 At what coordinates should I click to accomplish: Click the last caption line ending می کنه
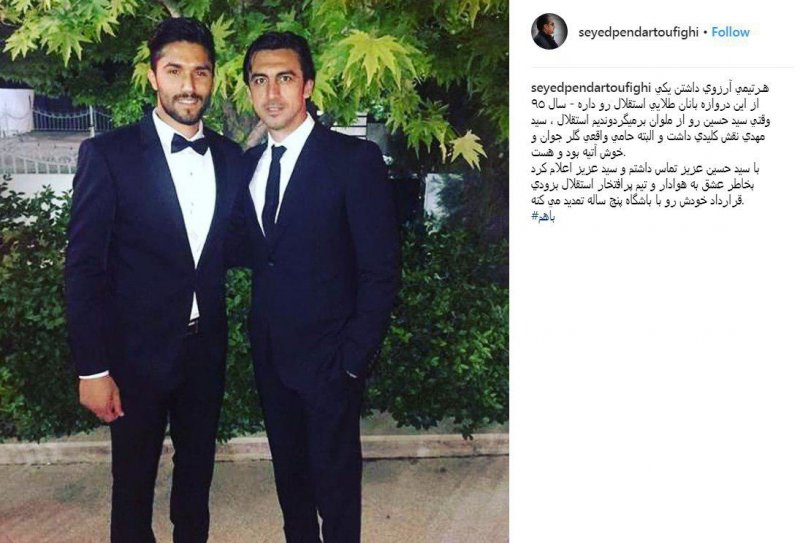tap(638, 201)
